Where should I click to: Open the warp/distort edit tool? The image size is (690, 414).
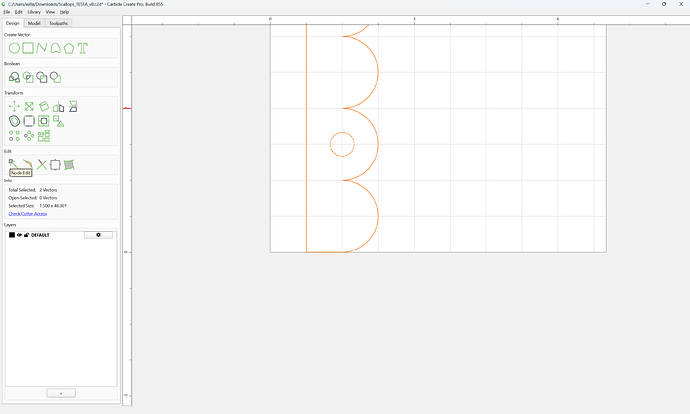(x=69, y=165)
